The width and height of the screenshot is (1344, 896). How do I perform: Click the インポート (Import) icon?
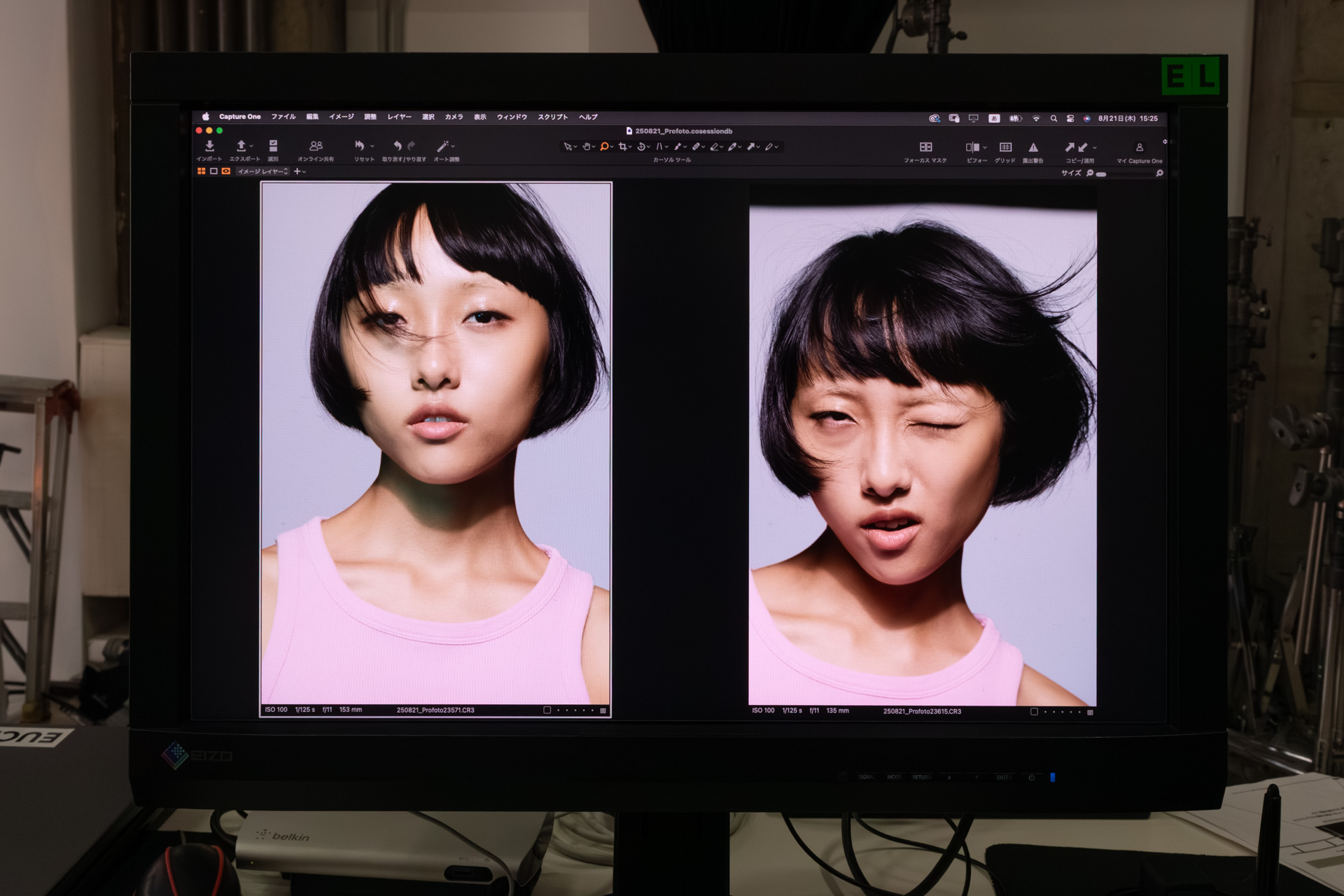[210, 146]
